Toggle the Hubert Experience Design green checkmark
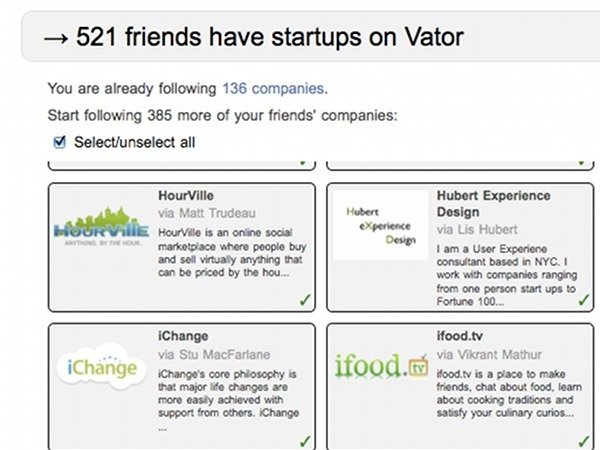The image size is (600, 450). [x=583, y=299]
